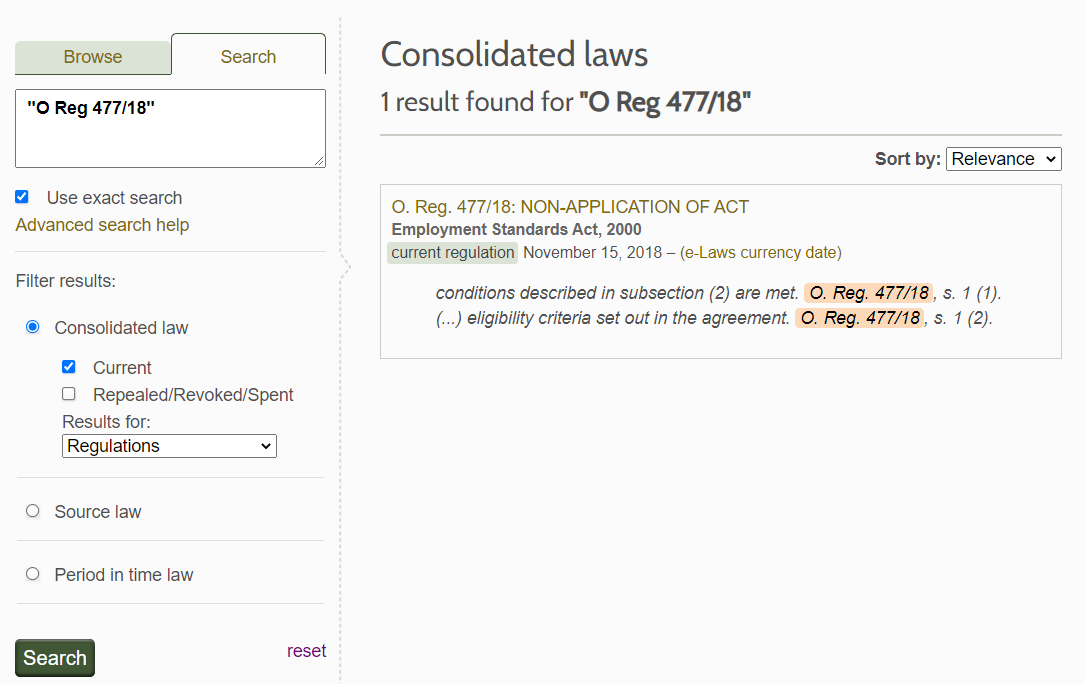This screenshot has height=684, width=1086.
Task: Open the Sort by Relevance dropdown
Action: (x=1003, y=158)
